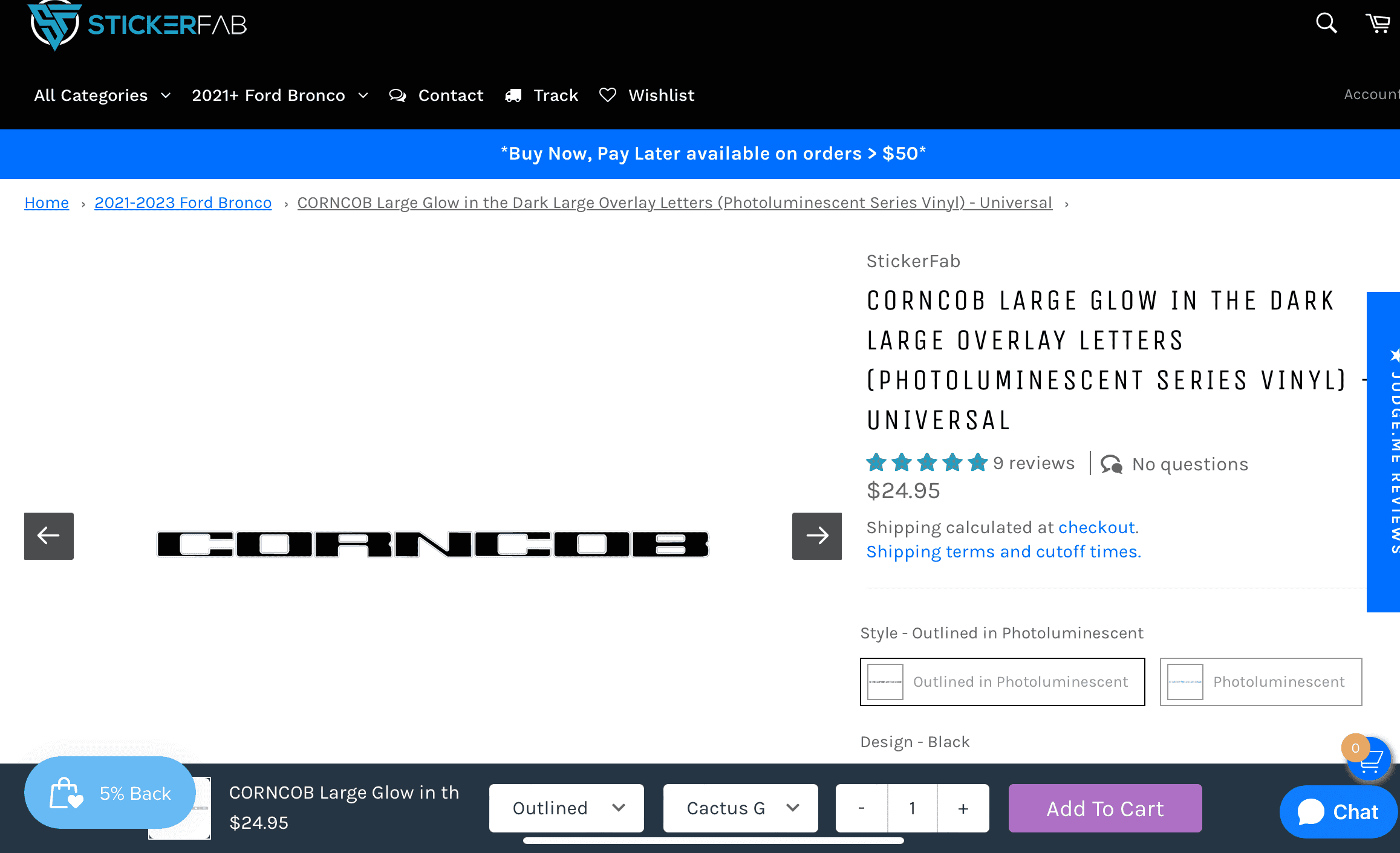Open Track order page

click(x=556, y=96)
